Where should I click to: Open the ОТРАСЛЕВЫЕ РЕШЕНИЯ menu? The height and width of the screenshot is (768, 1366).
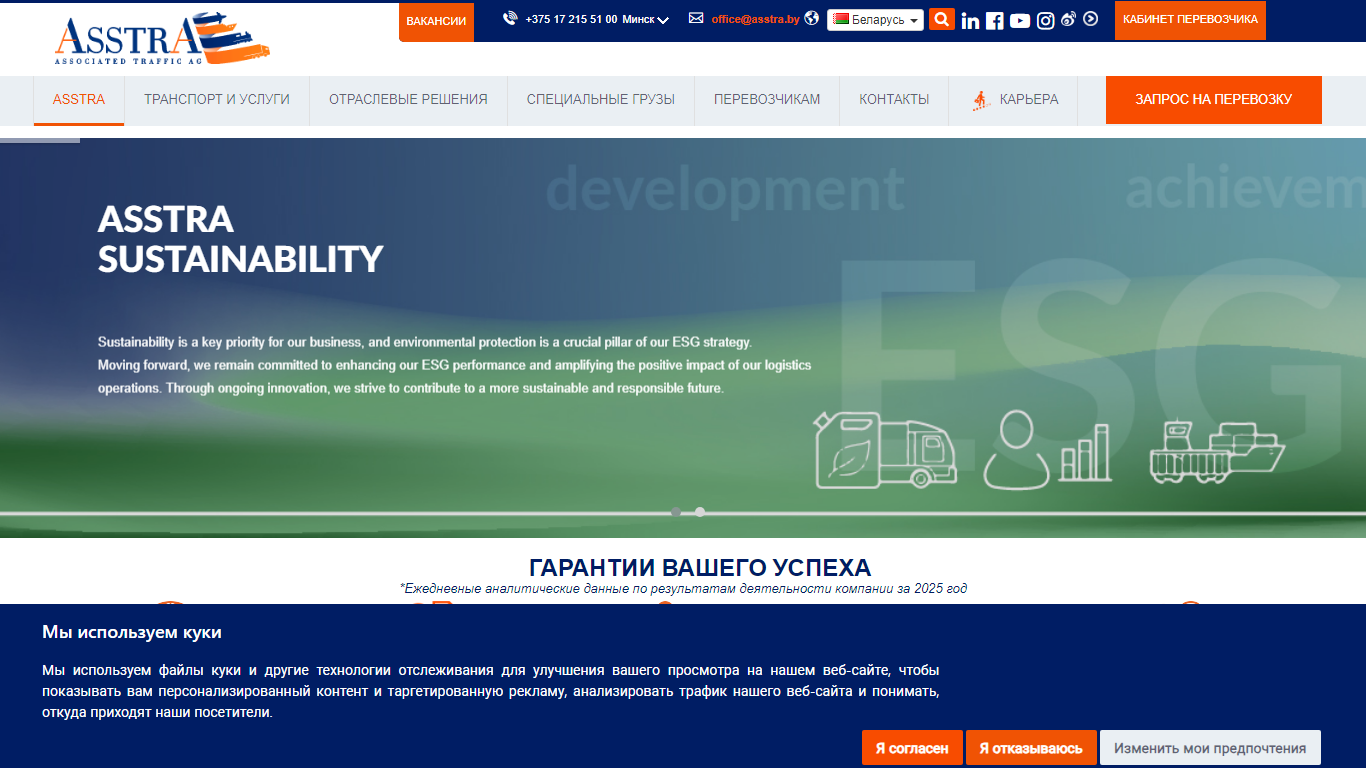pyautogui.click(x=408, y=100)
